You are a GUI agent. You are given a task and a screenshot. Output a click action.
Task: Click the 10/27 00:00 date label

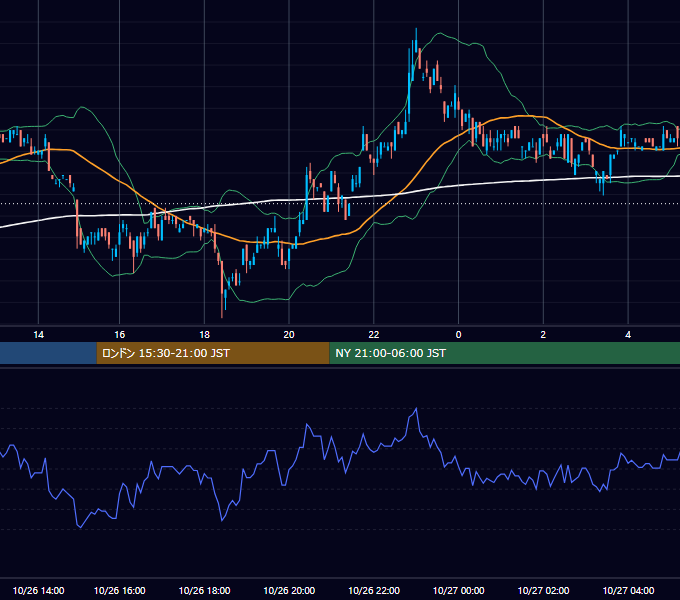(x=458, y=590)
